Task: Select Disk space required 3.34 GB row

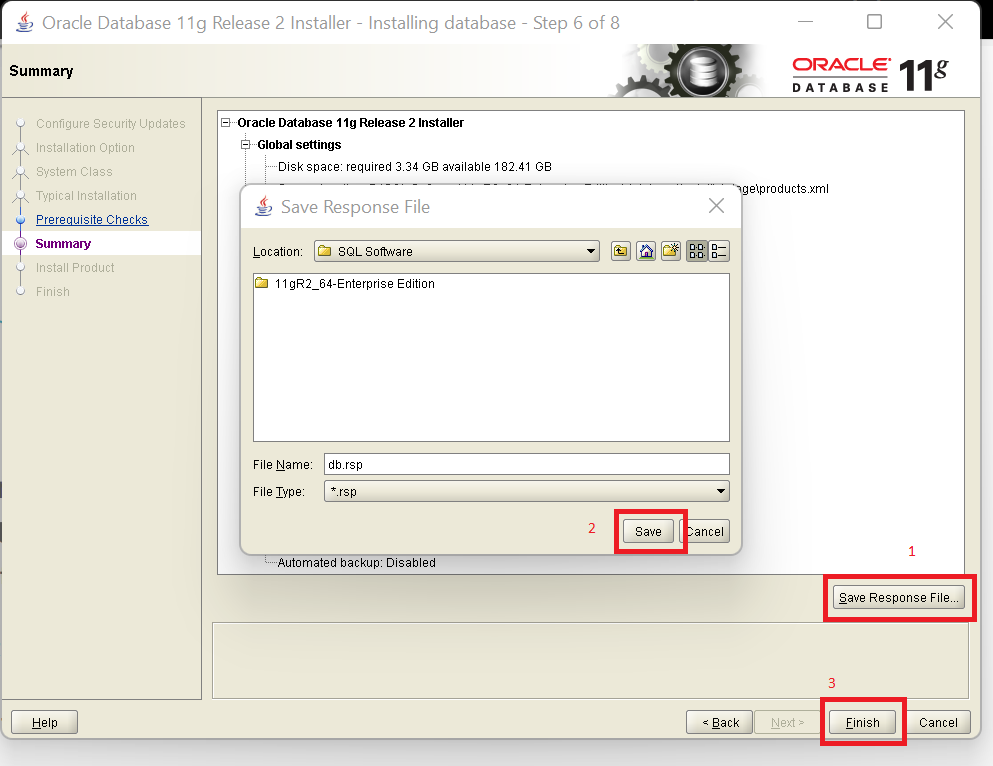Action: click(x=415, y=166)
